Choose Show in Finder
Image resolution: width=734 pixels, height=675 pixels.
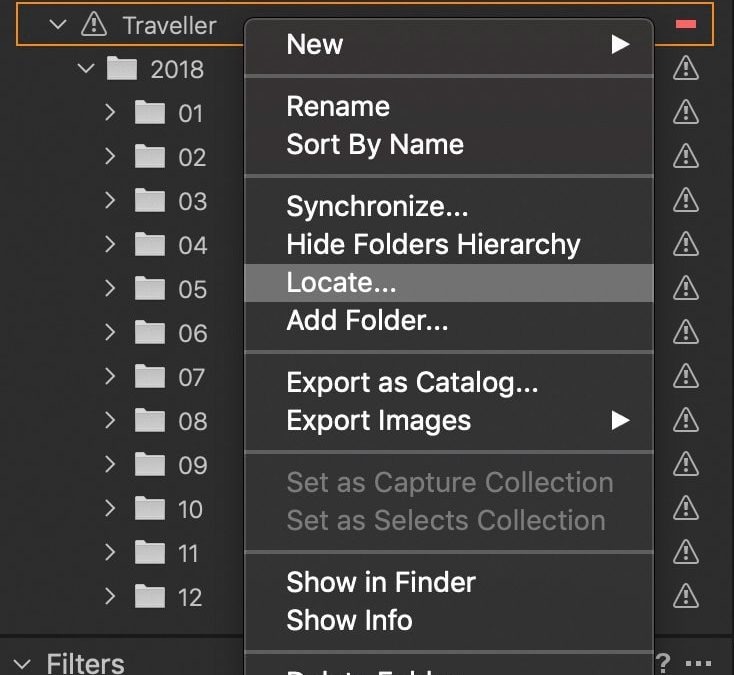click(x=380, y=582)
